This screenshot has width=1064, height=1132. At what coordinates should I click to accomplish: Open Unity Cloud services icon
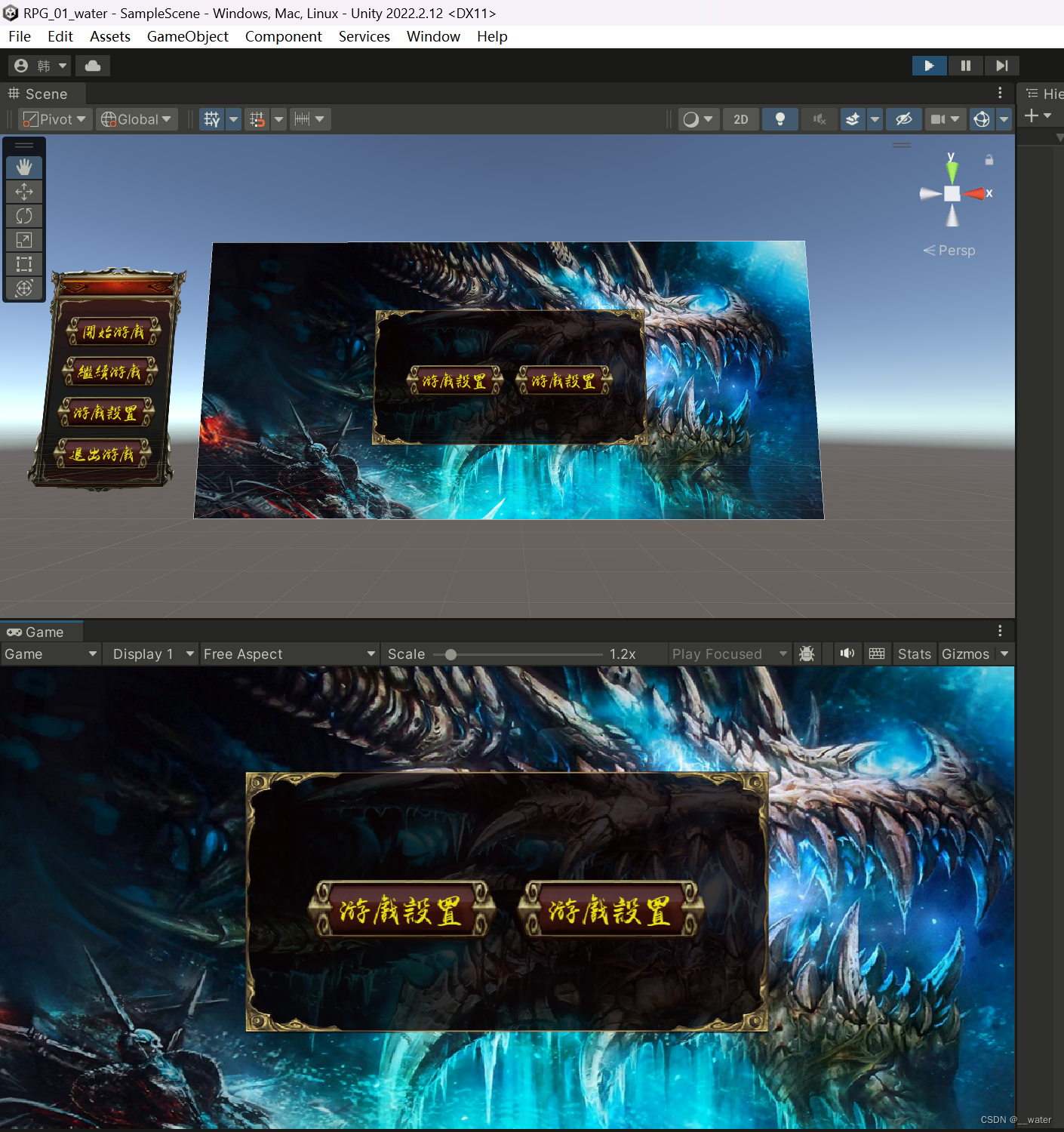93,66
